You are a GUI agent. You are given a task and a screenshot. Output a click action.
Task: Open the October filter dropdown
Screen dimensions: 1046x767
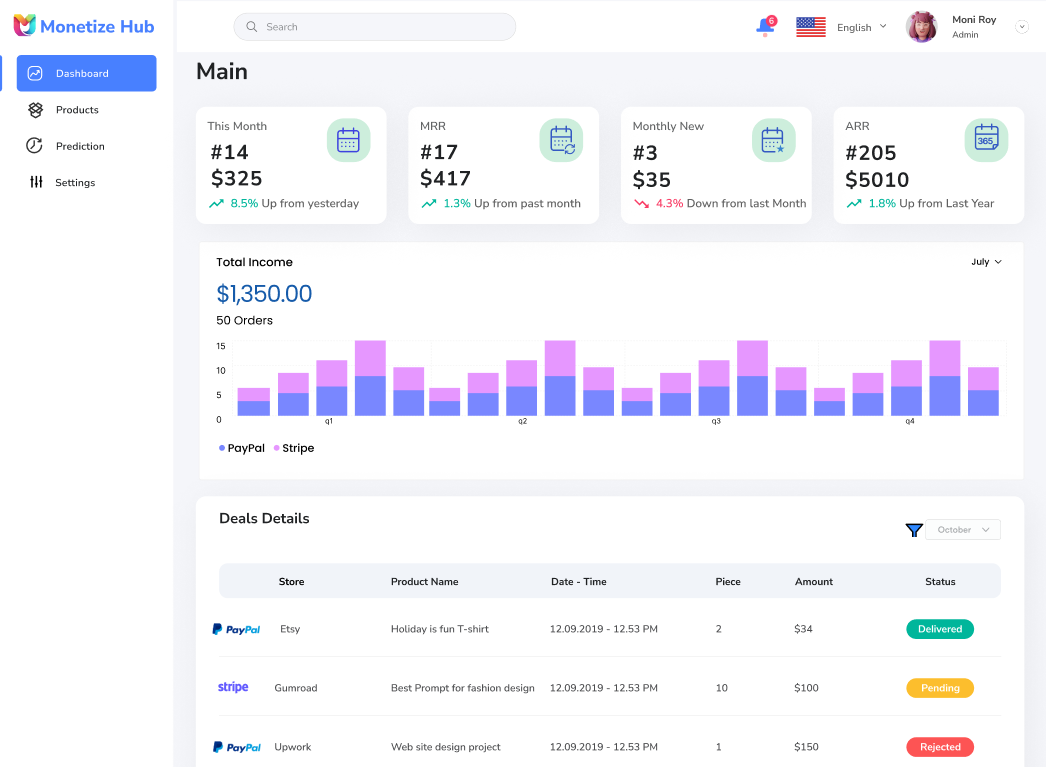(x=963, y=530)
